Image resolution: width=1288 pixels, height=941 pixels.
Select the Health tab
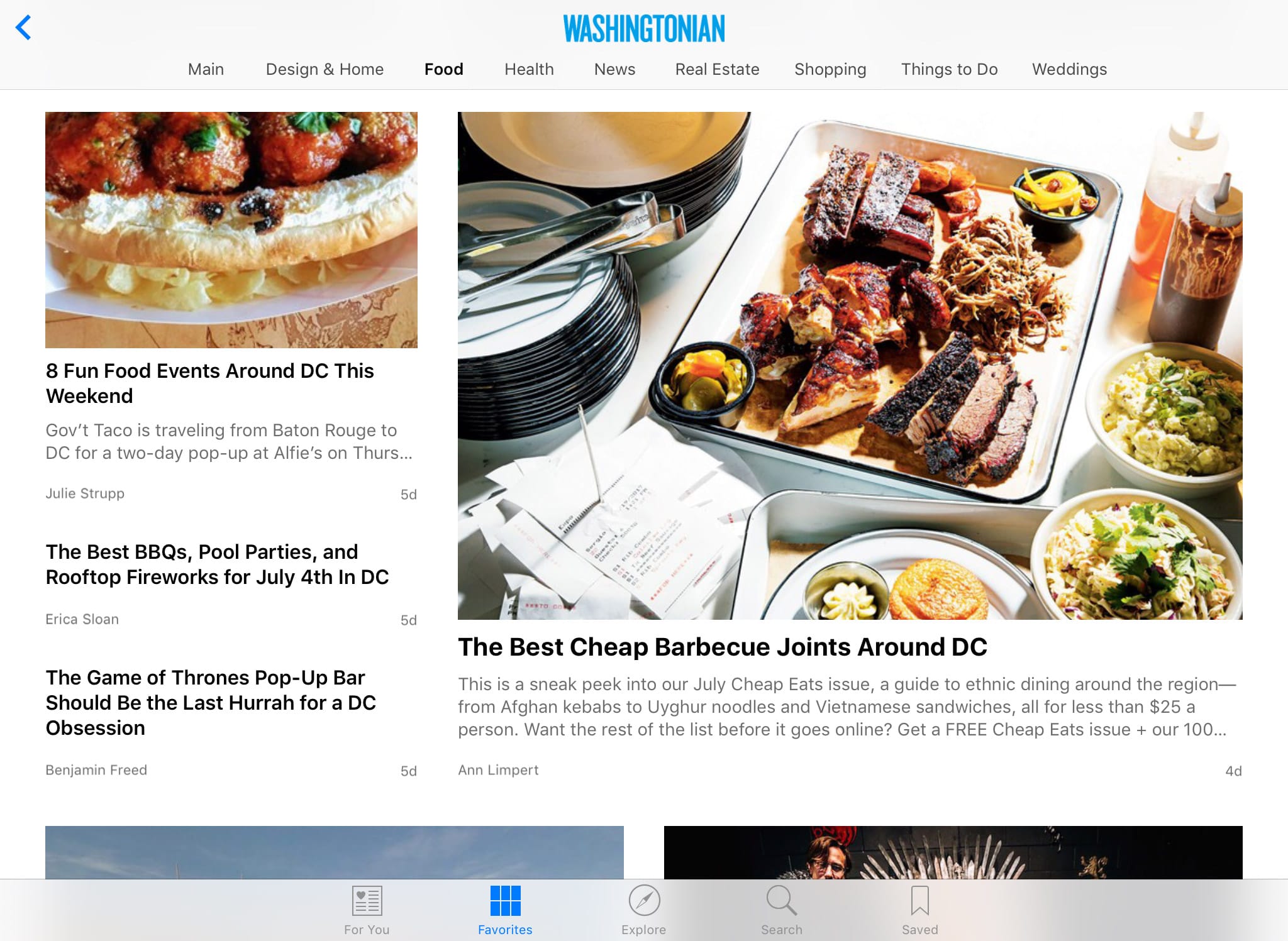click(529, 69)
